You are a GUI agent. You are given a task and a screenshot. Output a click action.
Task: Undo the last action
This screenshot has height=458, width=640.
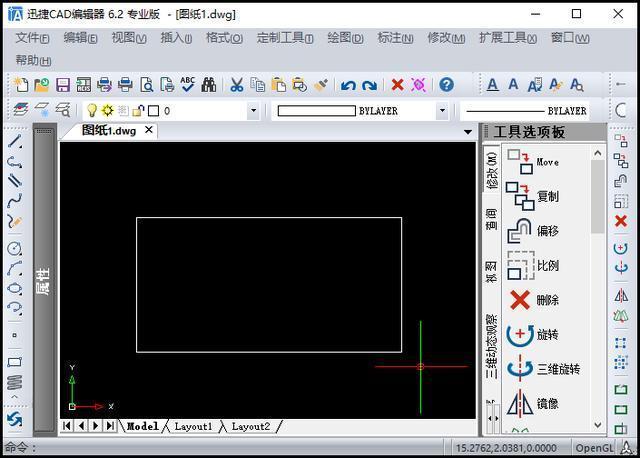pos(348,85)
